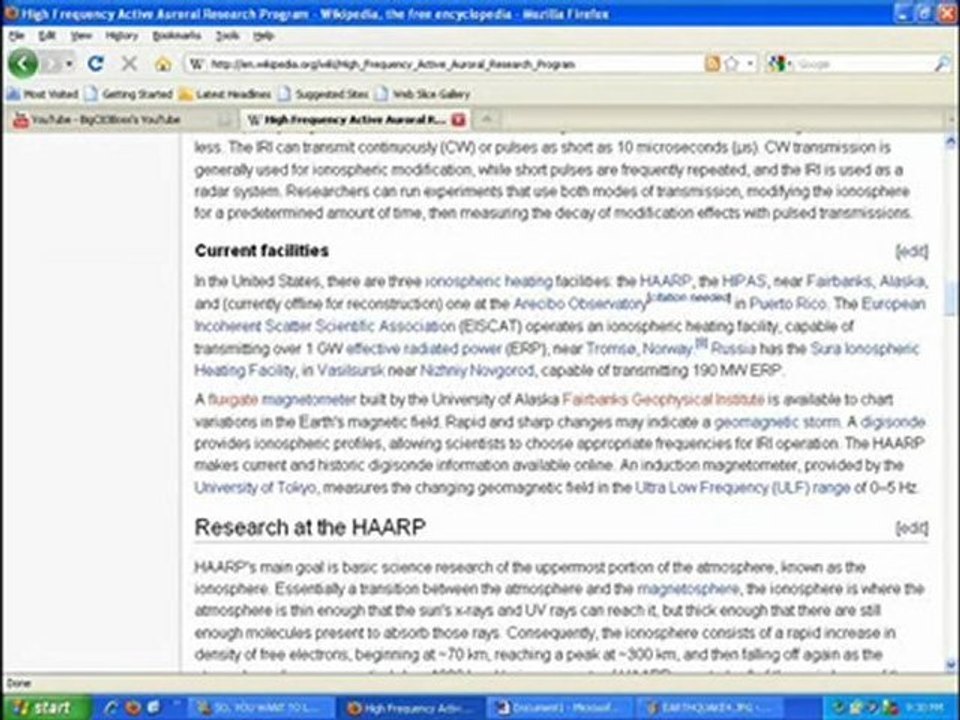Viewport: 960px width, 720px height.
Task: Launch Internet Explorer from Quick Launch
Action: click(x=111, y=708)
